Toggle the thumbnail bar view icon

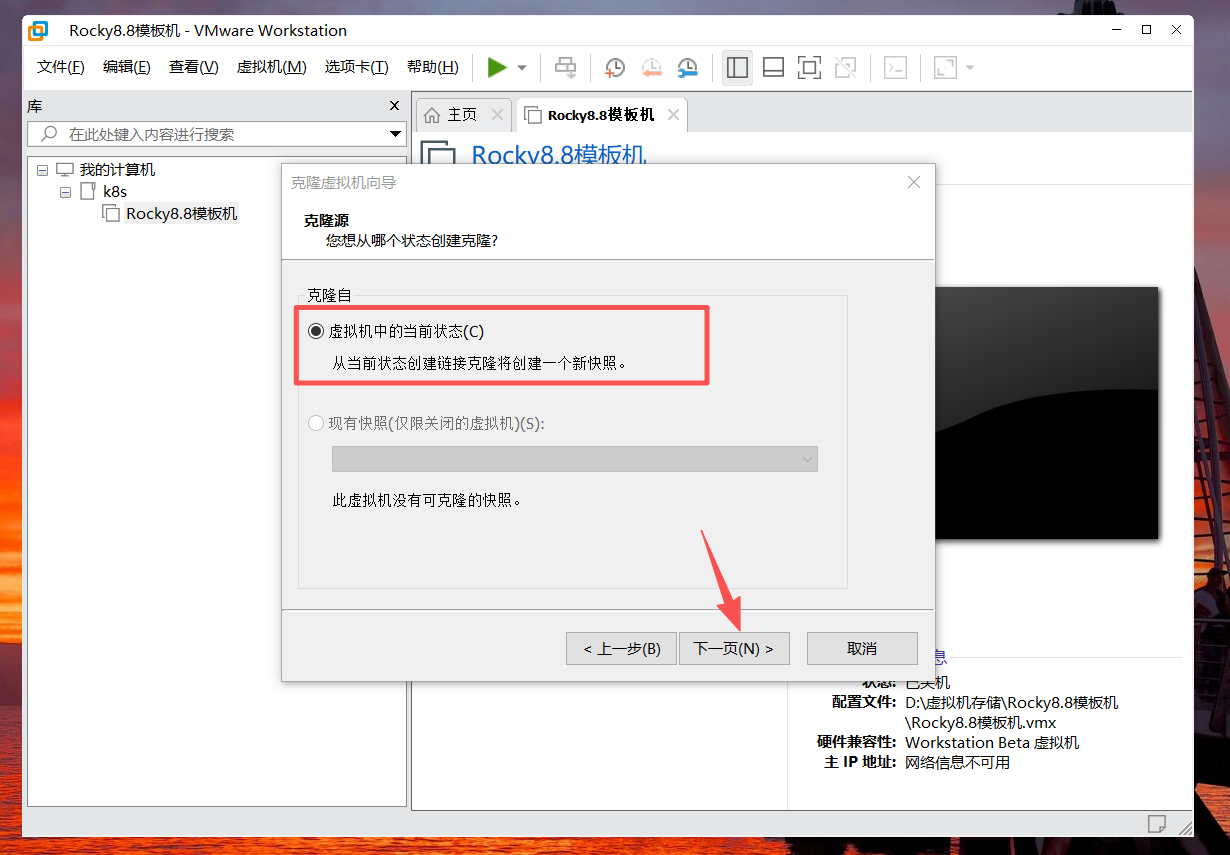pyautogui.click(x=773, y=67)
